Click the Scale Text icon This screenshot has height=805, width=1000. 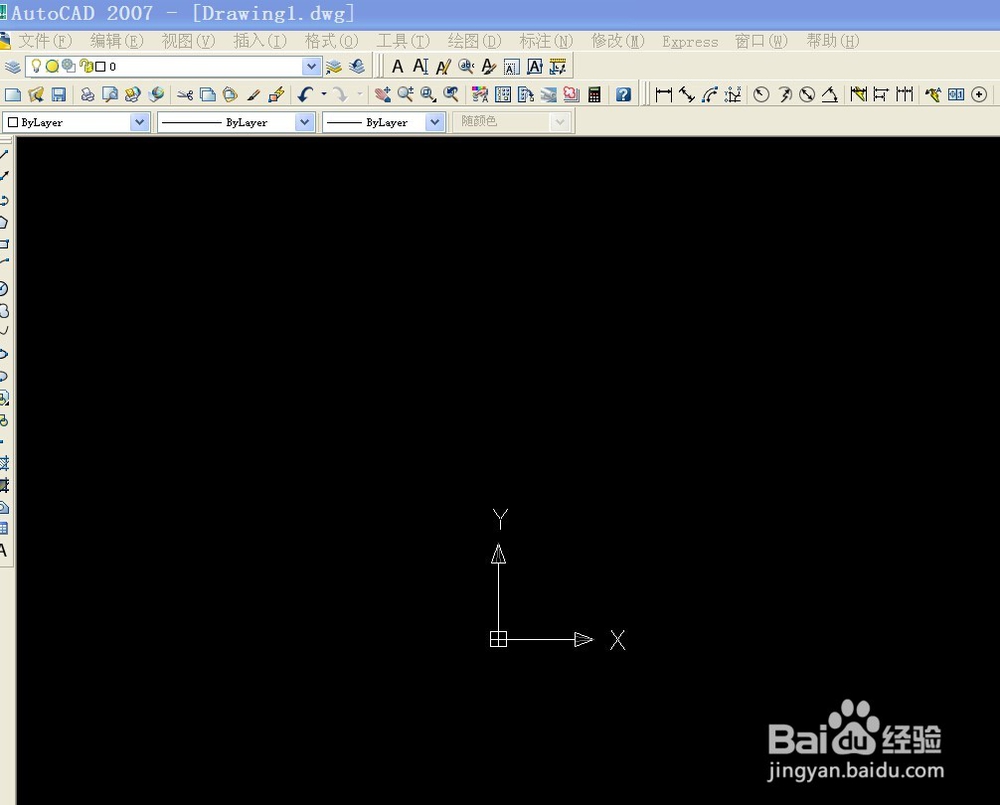[x=511, y=66]
